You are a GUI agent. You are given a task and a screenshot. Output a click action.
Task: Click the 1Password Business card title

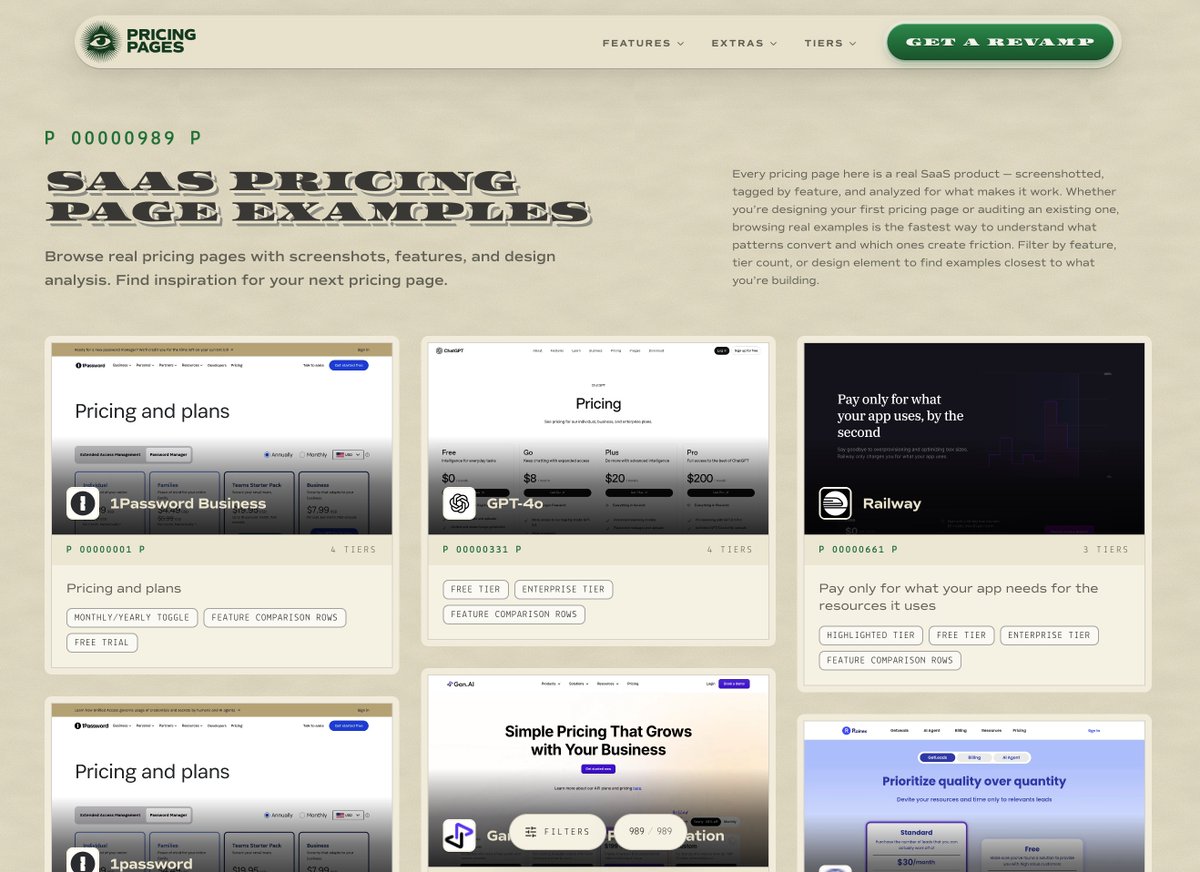tap(188, 503)
